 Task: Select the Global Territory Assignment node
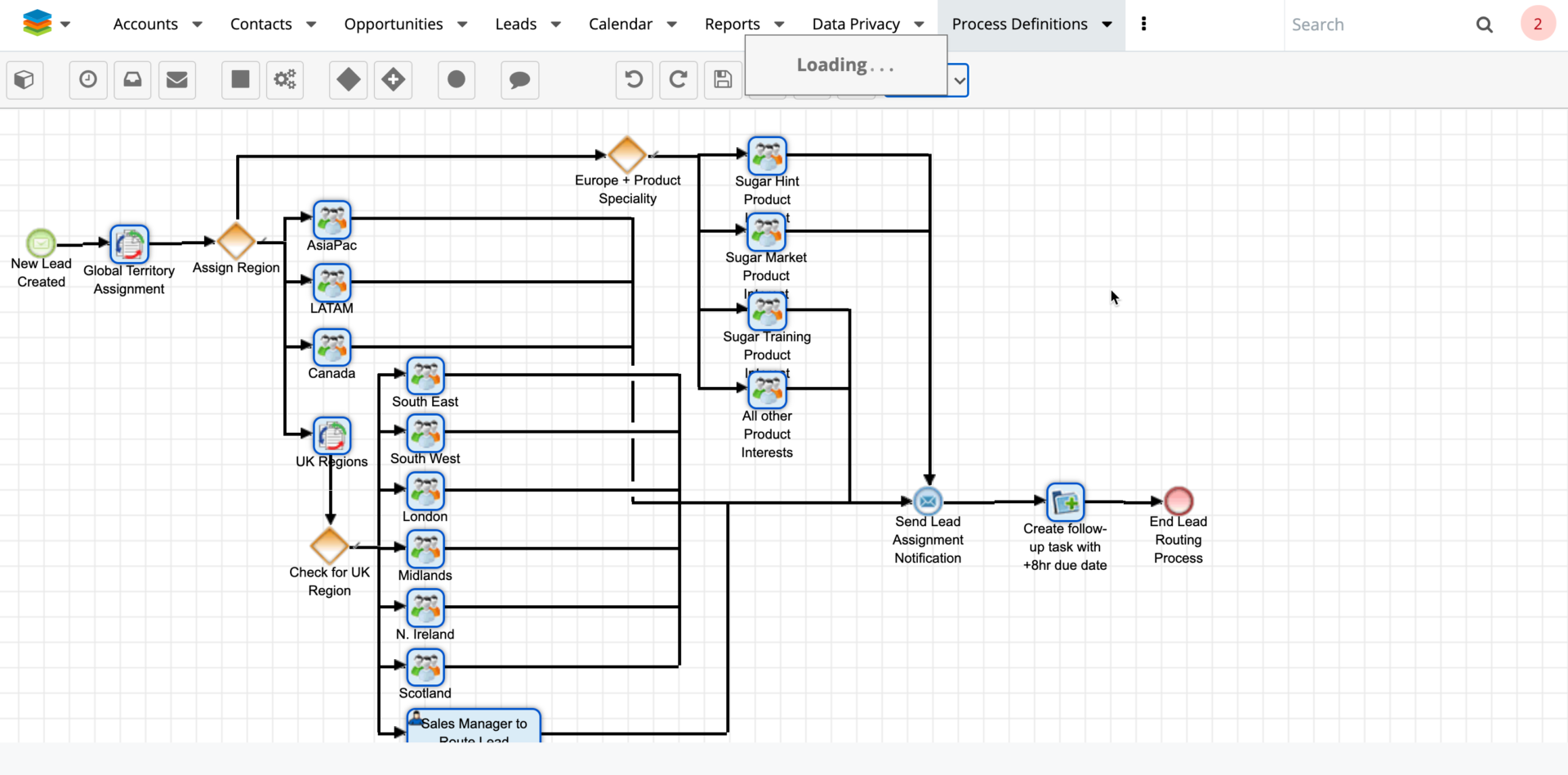coord(129,244)
